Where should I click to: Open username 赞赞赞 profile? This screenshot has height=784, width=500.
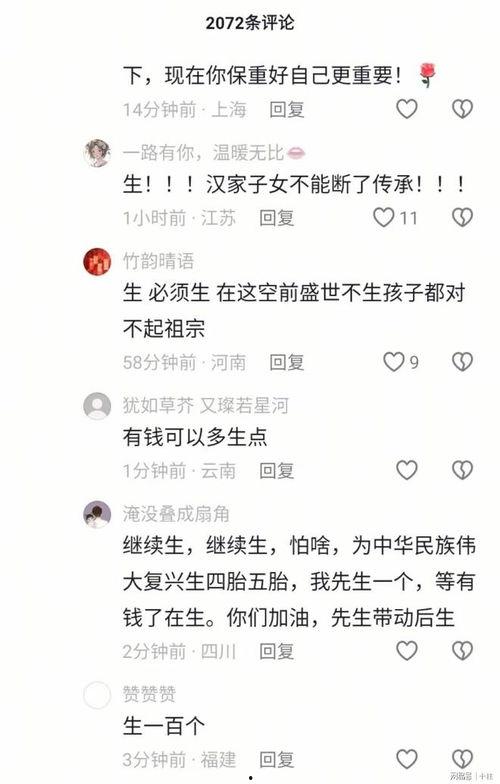click(x=150, y=694)
